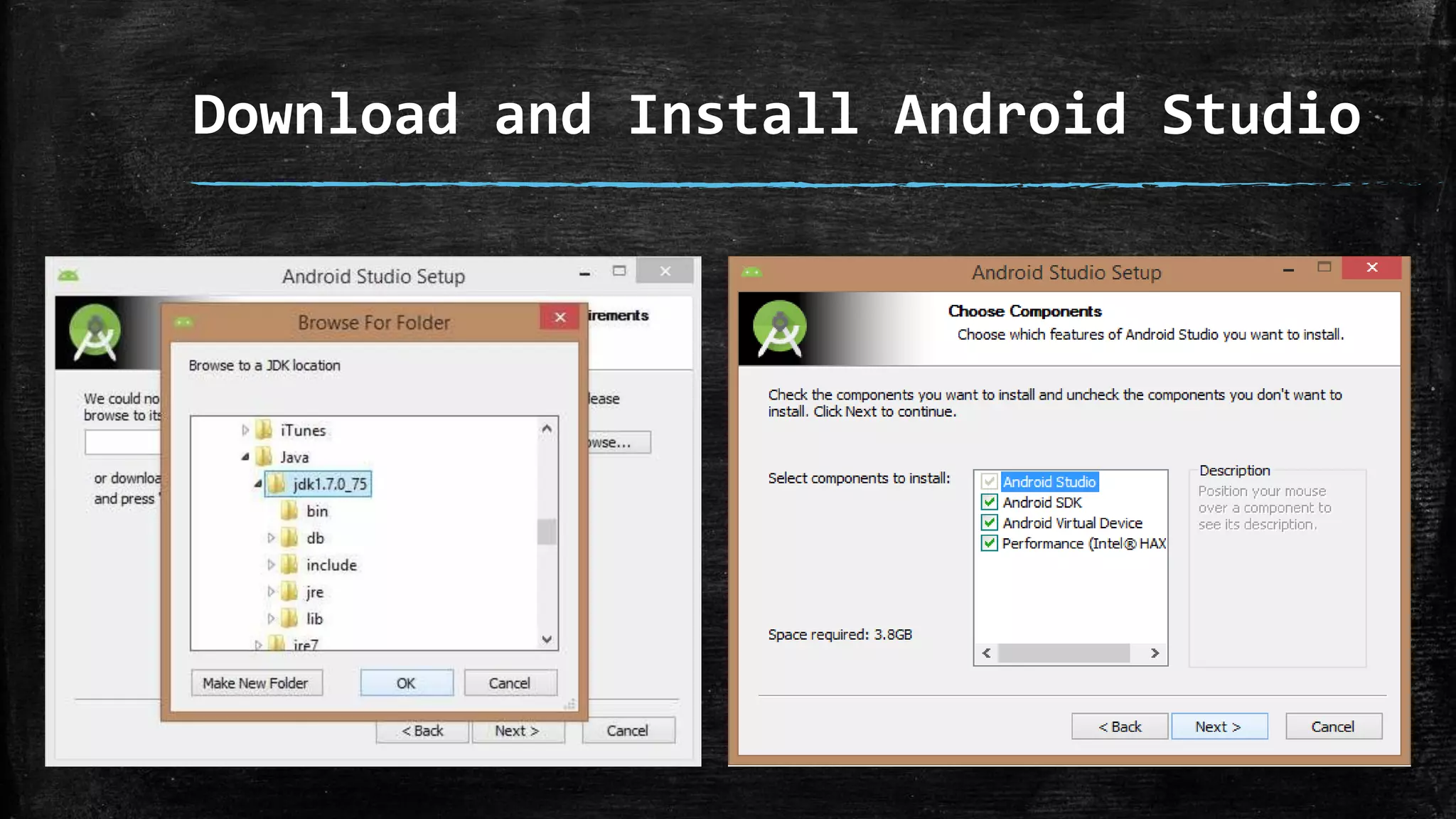
Task: Click Cancel in Choose Components window
Action: coord(1333,727)
